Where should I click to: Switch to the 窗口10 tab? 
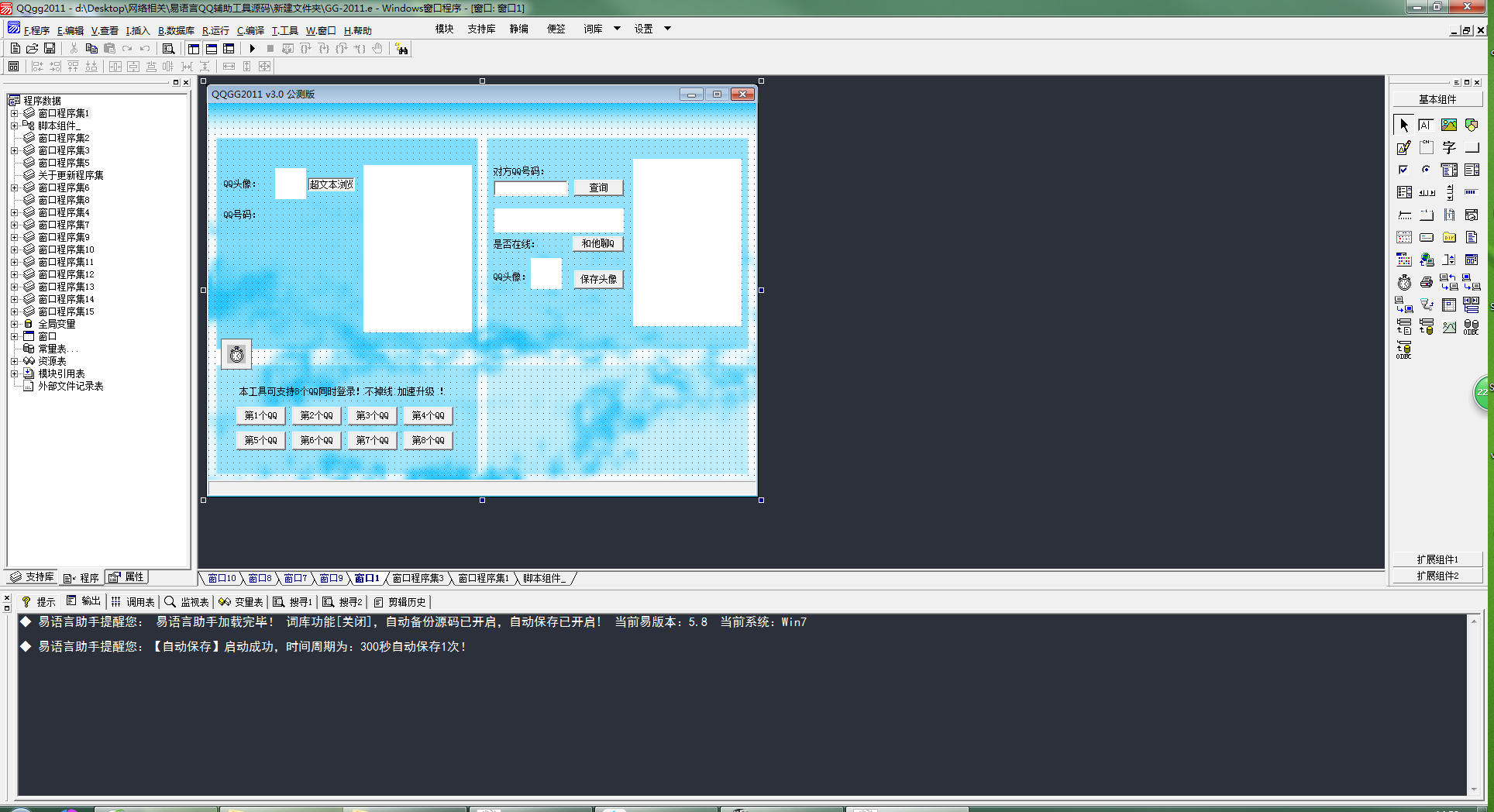[x=222, y=578]
